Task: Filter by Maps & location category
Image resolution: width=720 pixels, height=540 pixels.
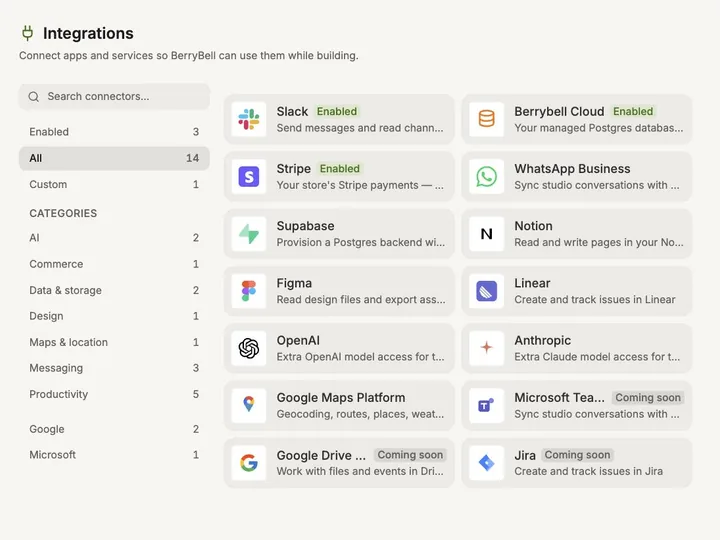Action: 114,342
